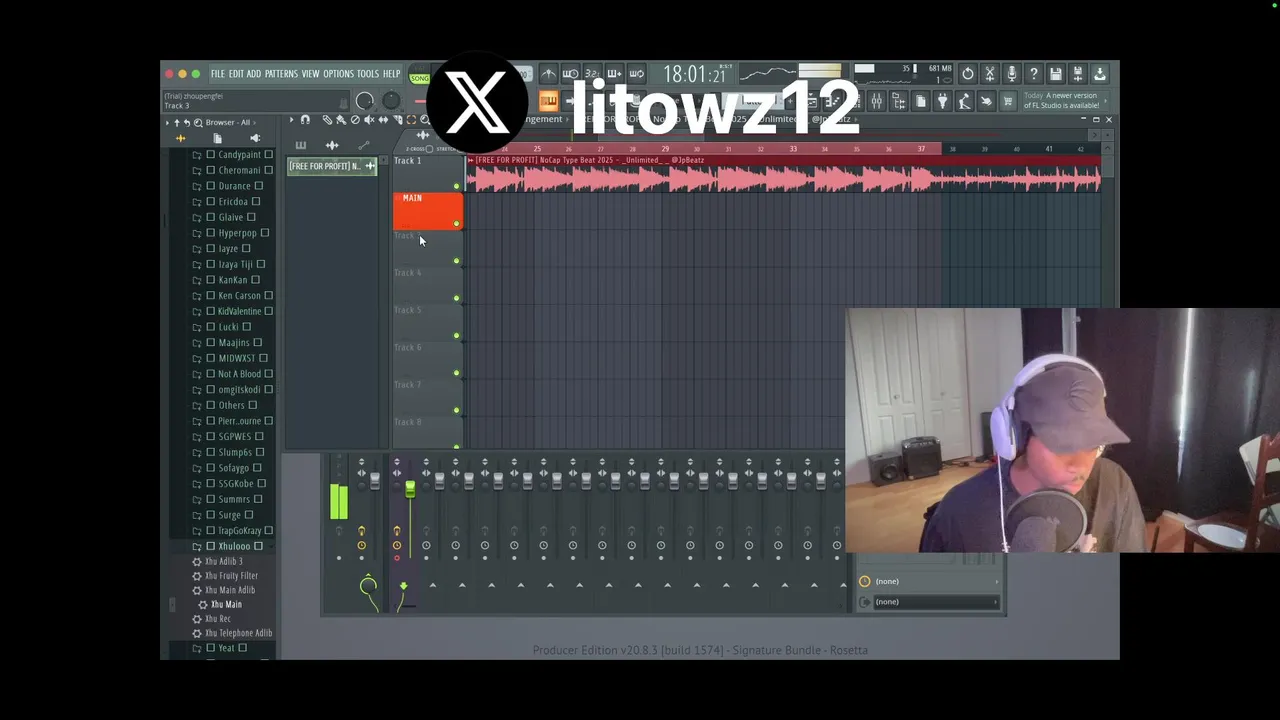Open the TOOLS menu
The image size is (1280, 720).
[x=368, y=74]
